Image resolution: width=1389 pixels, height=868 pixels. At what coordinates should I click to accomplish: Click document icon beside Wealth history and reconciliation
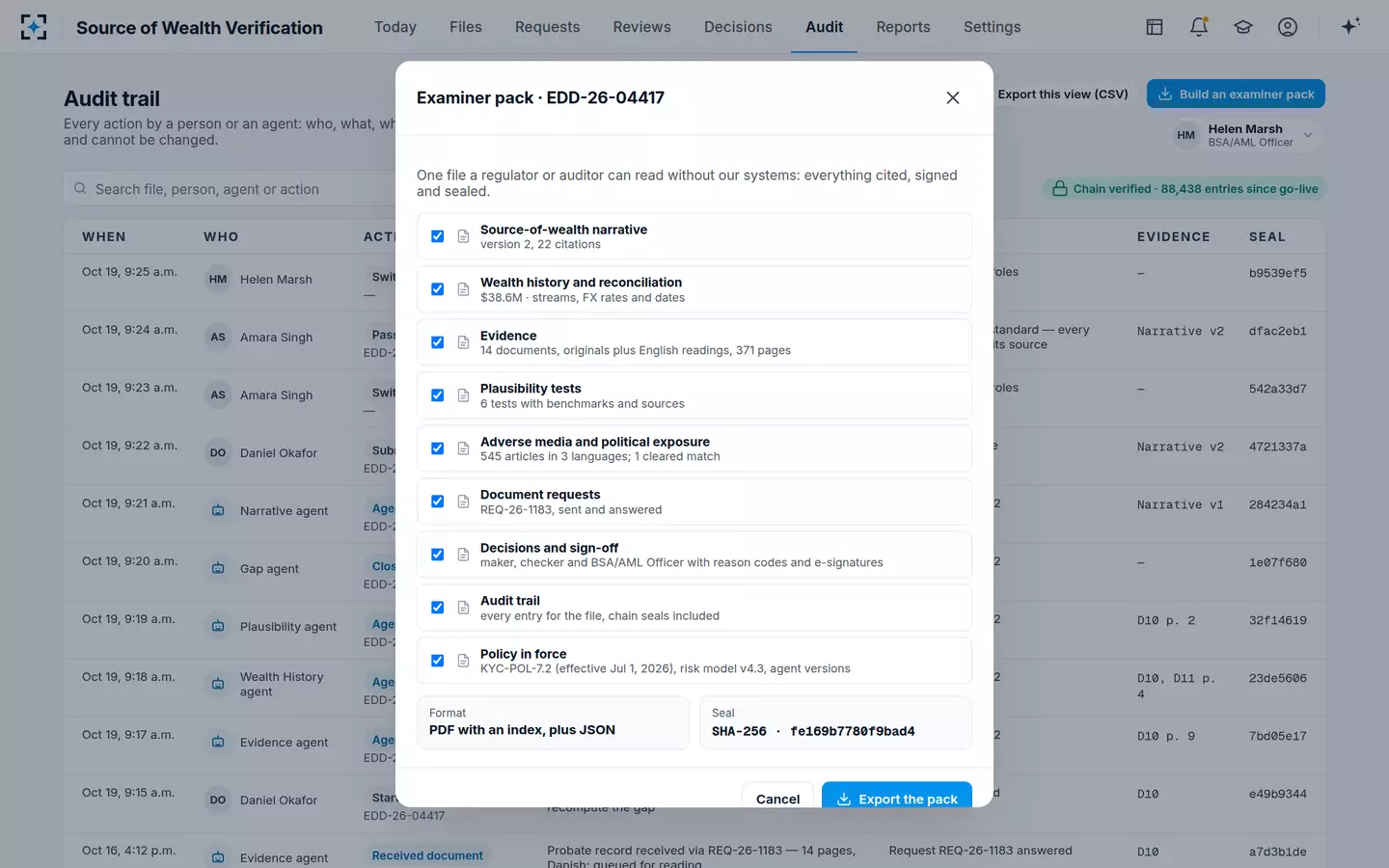point(463,289)
